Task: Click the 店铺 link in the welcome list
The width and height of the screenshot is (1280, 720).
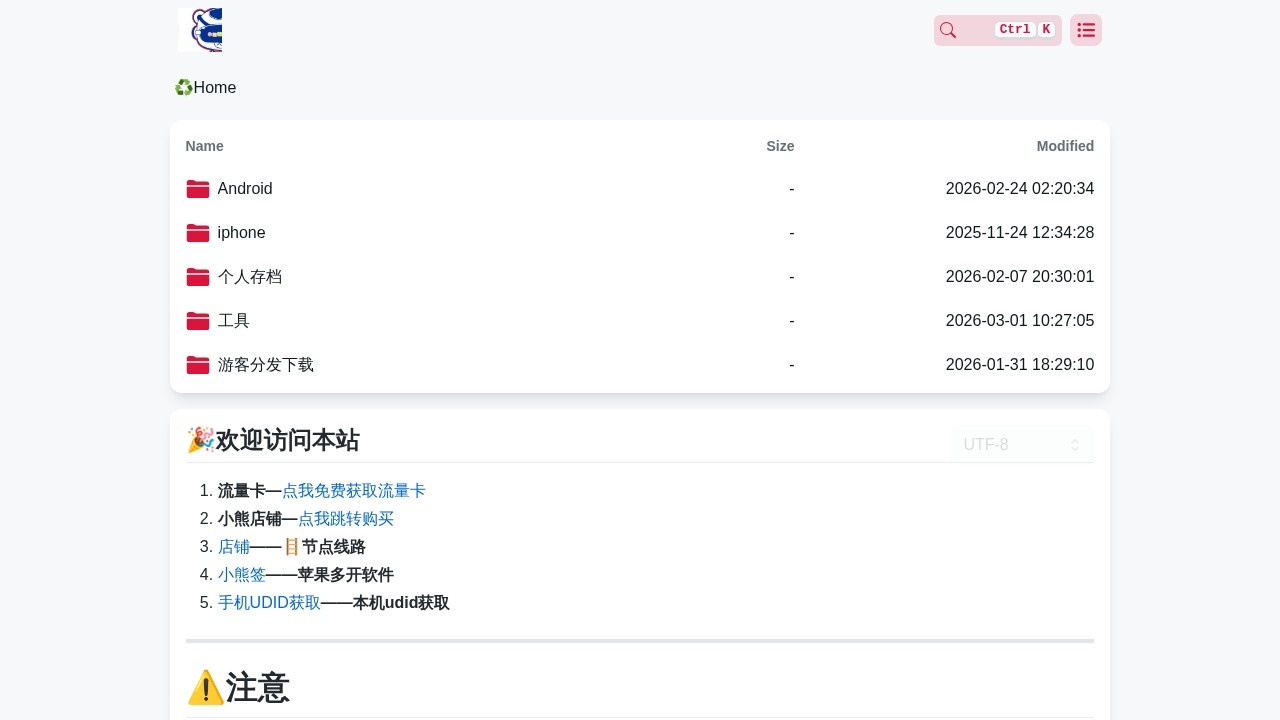Action: (x=234, y=547)
